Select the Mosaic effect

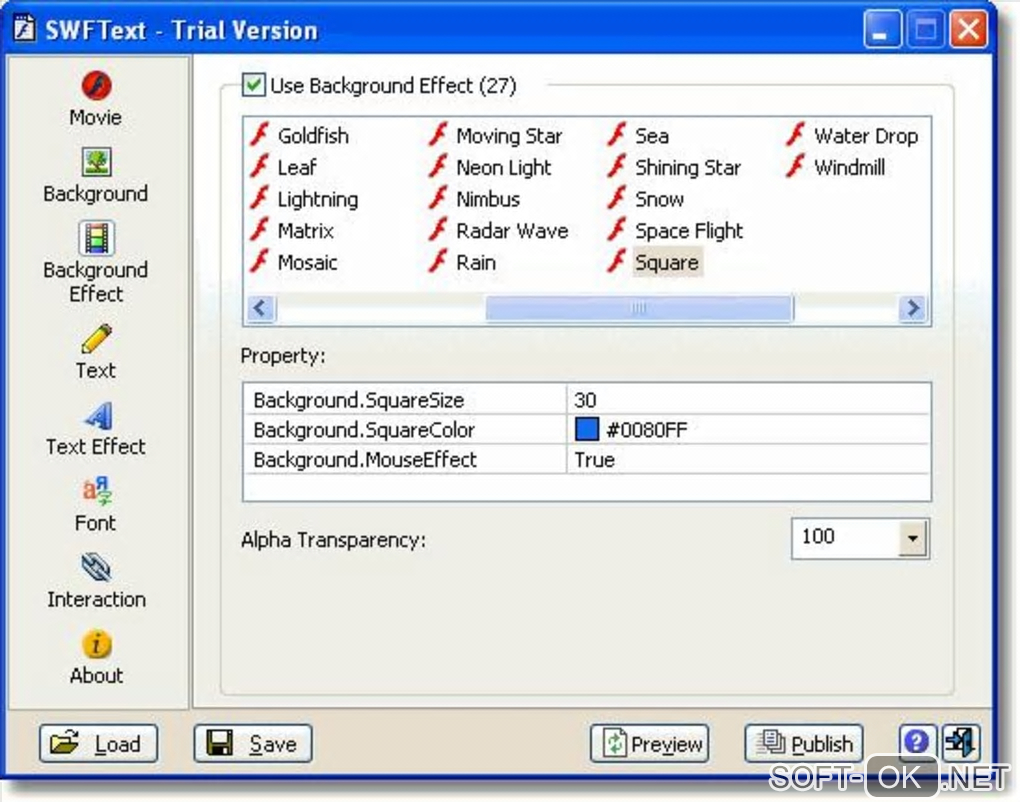click(308, 263)
